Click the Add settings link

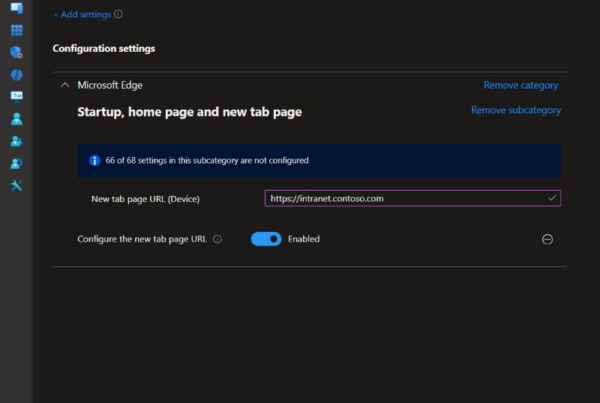pyautogui.click(x=83, y=15)
